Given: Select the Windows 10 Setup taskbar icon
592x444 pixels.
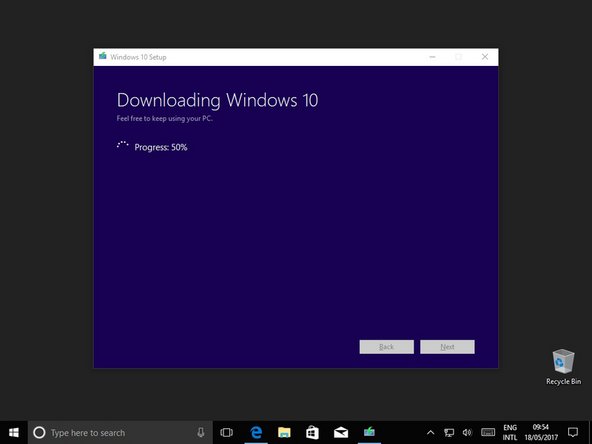Looking at the screenshot, I should [369, 433].
